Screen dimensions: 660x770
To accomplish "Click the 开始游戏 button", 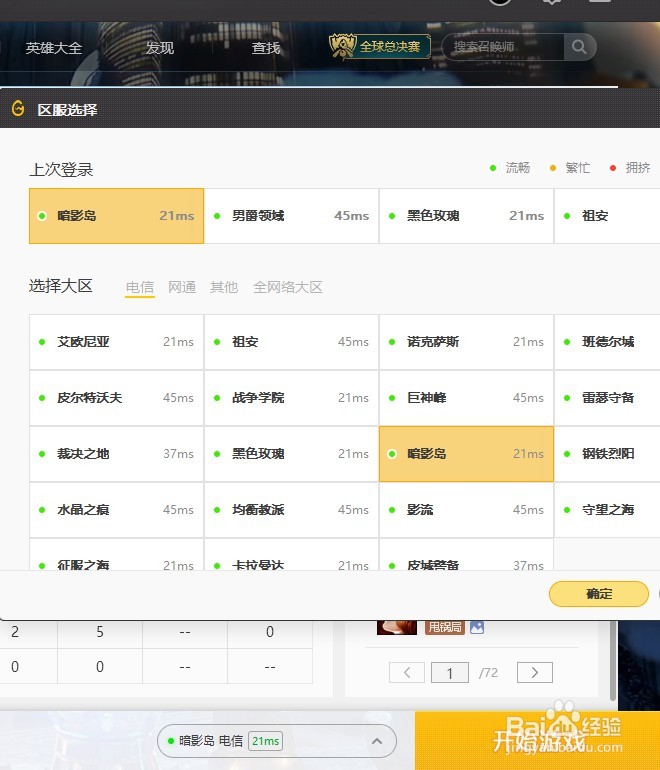I will click(x=538, y=741).
